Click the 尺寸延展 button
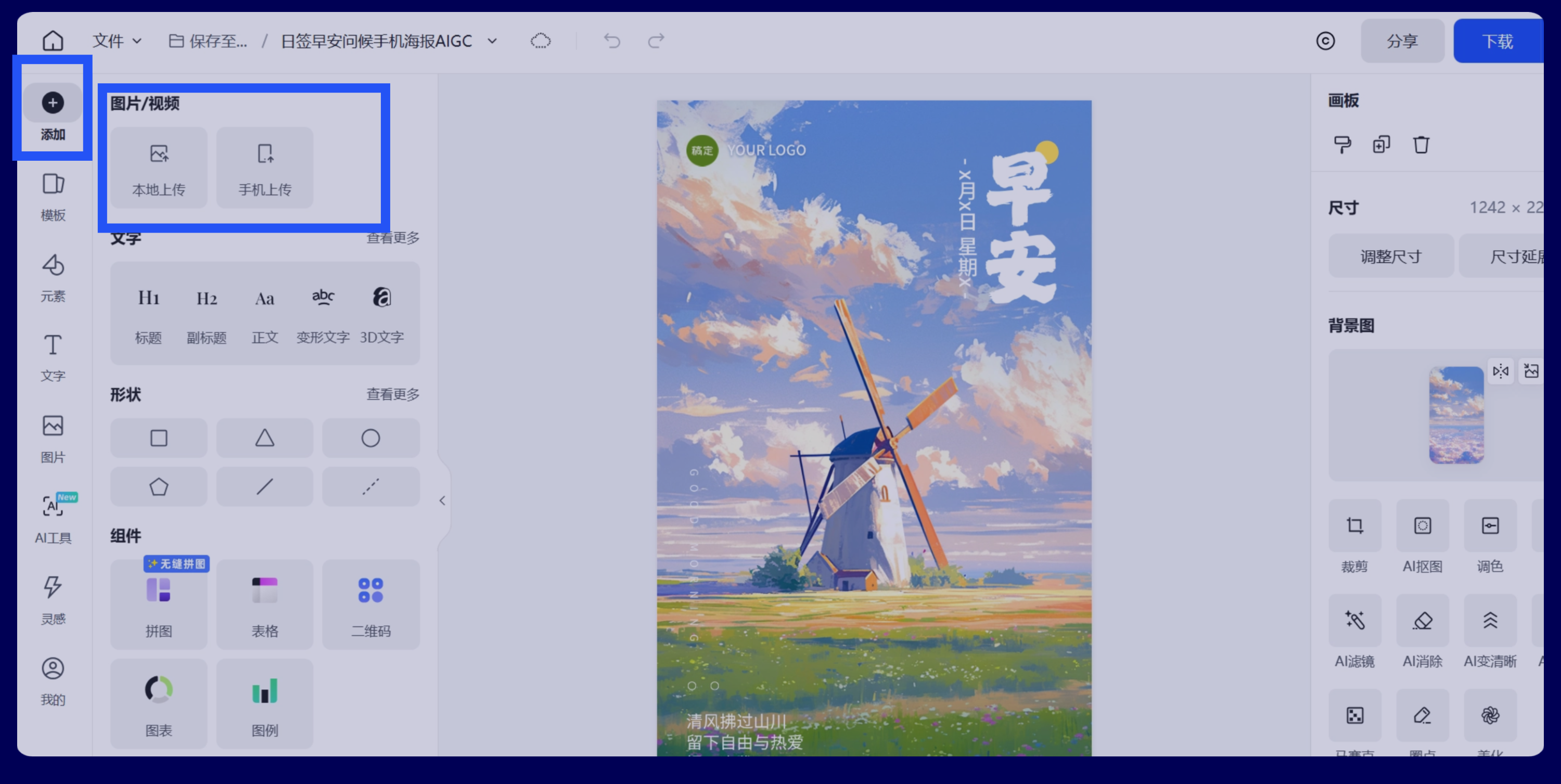The height and width of the screenshot is (784, 1561). tap(1503, 256)
